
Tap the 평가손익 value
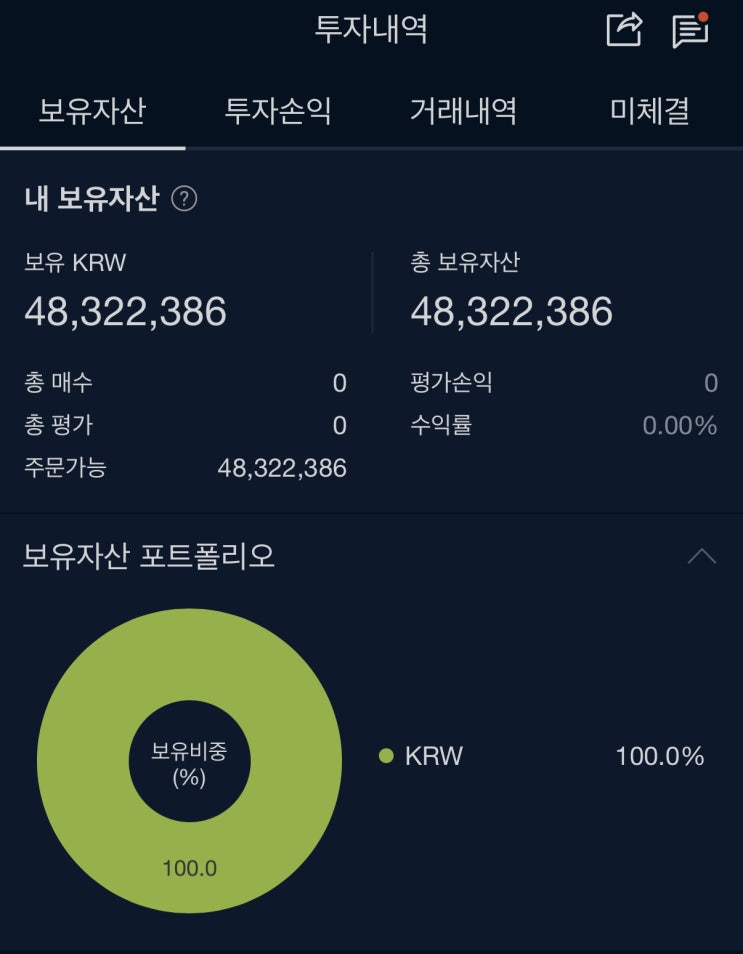click(x=711, y=383)
